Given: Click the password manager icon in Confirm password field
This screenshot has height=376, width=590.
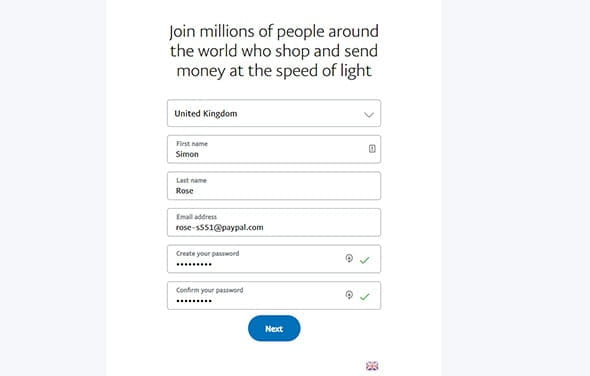Looking at the screenshot, I should point(349,295).
